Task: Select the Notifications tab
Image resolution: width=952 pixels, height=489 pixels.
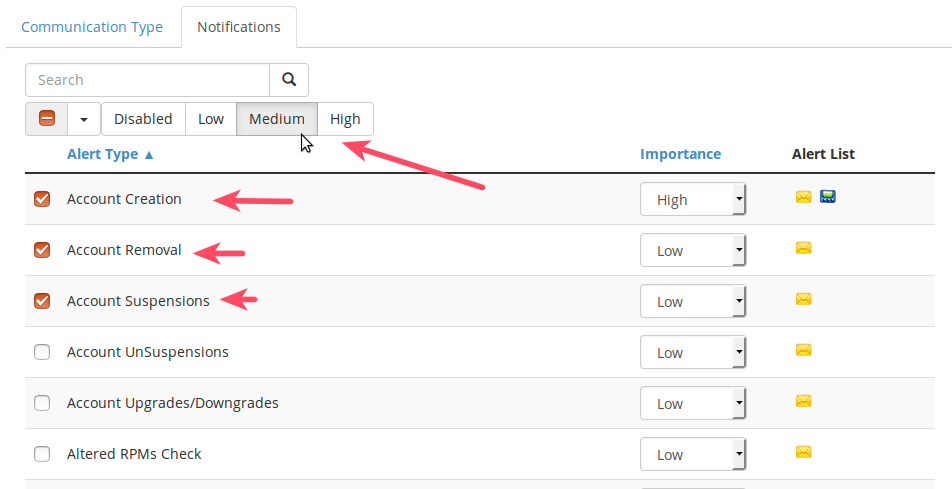Action: 239,27
